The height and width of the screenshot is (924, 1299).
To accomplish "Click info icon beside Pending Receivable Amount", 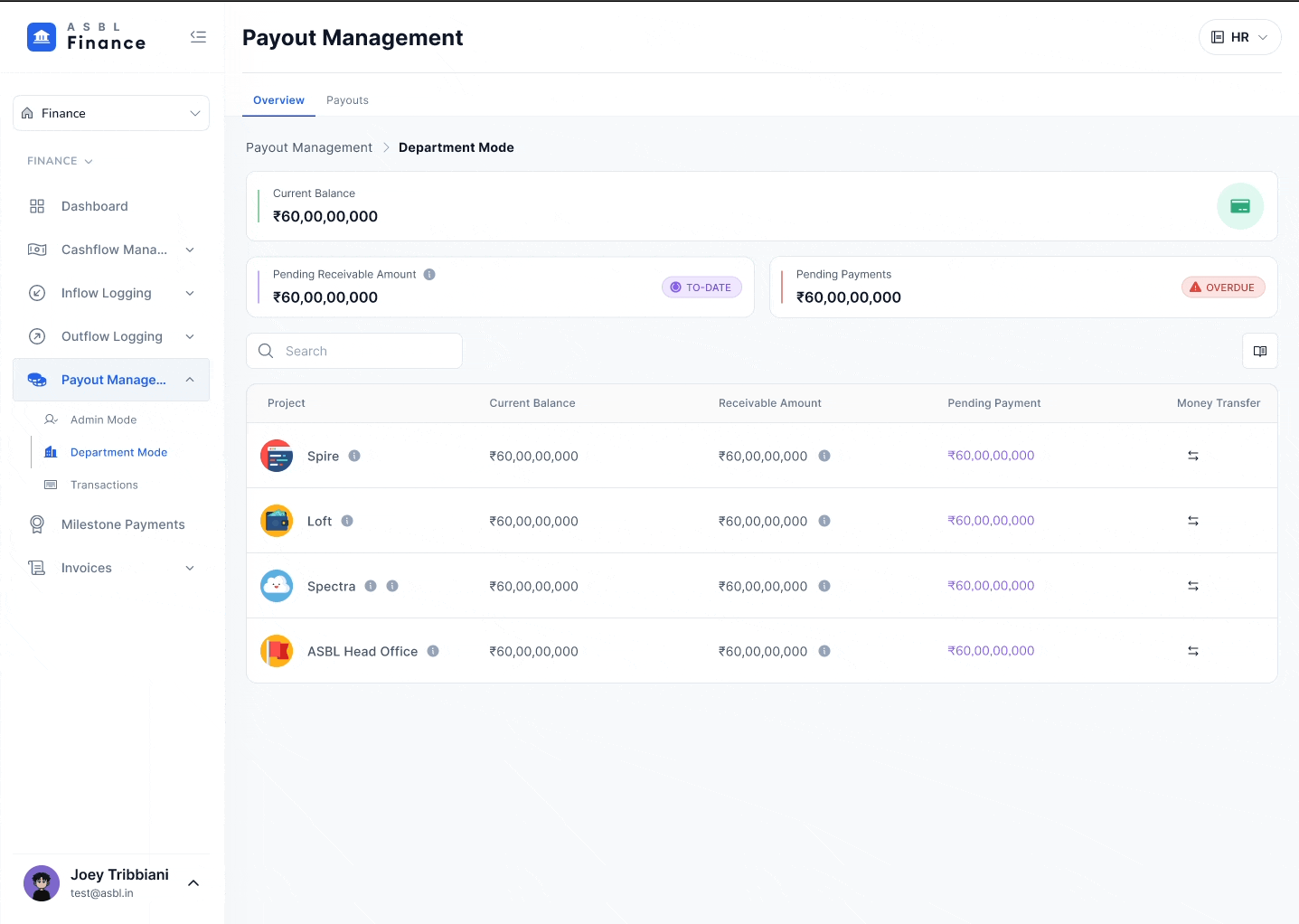I will (429, 274).
